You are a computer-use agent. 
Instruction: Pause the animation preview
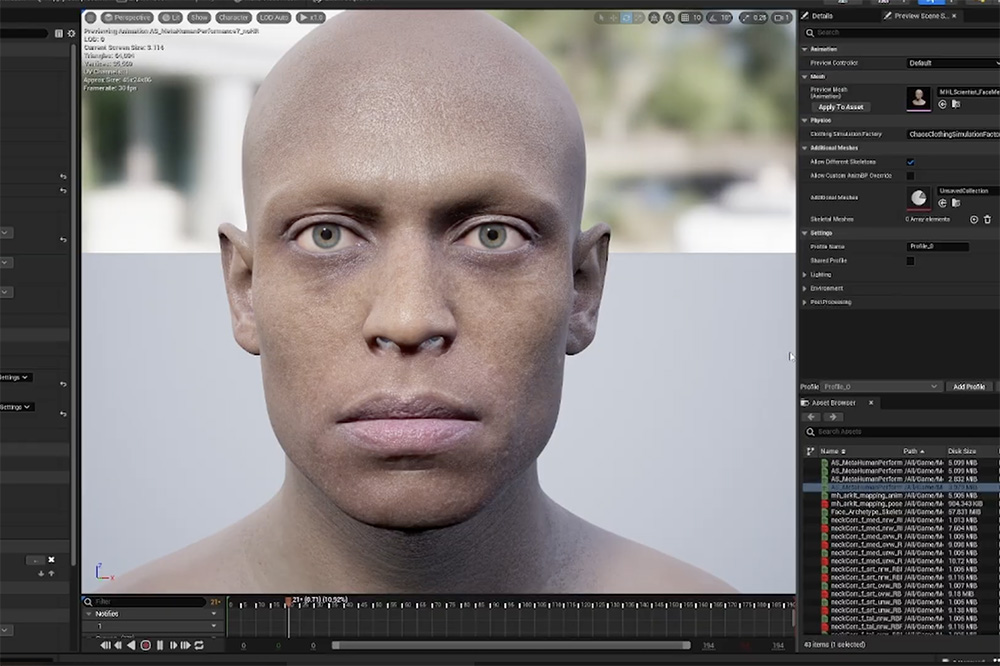[x=159, y=646]
